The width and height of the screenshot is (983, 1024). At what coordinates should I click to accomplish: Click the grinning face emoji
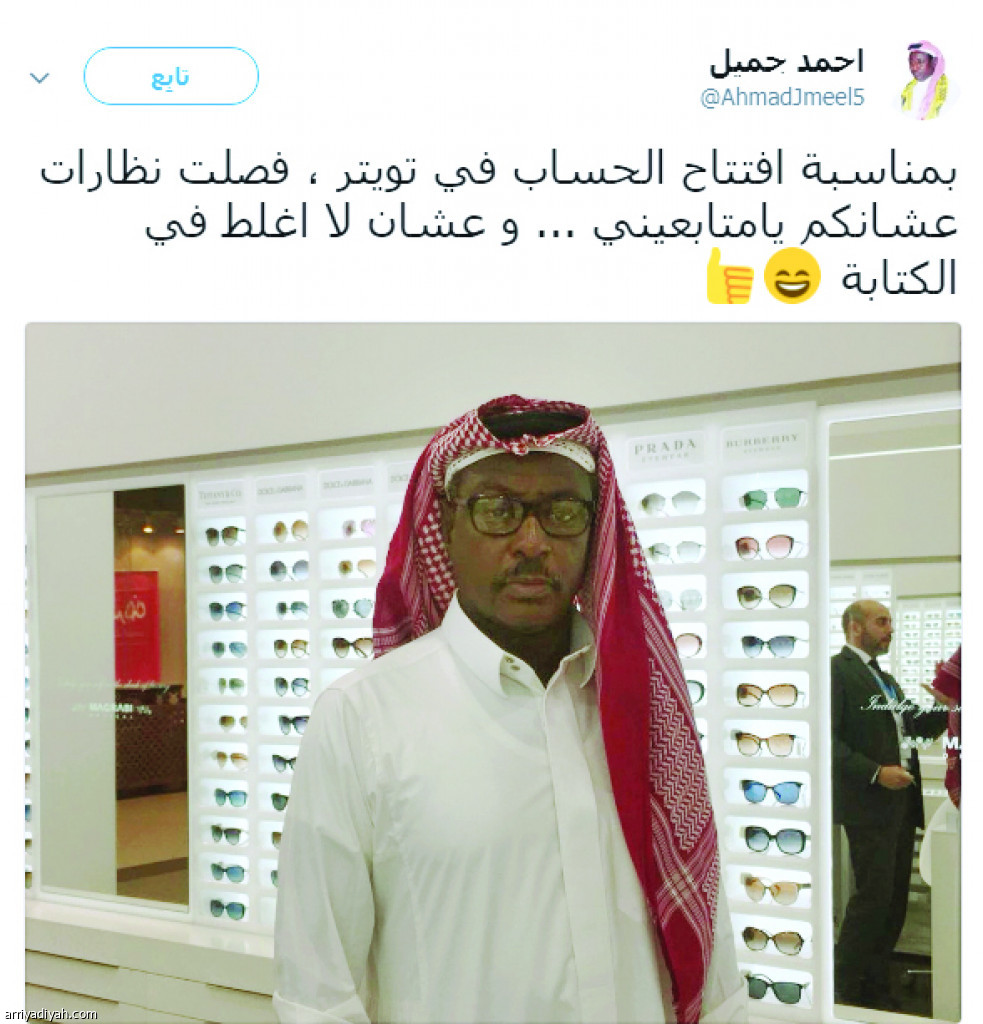tap(792, 276)
